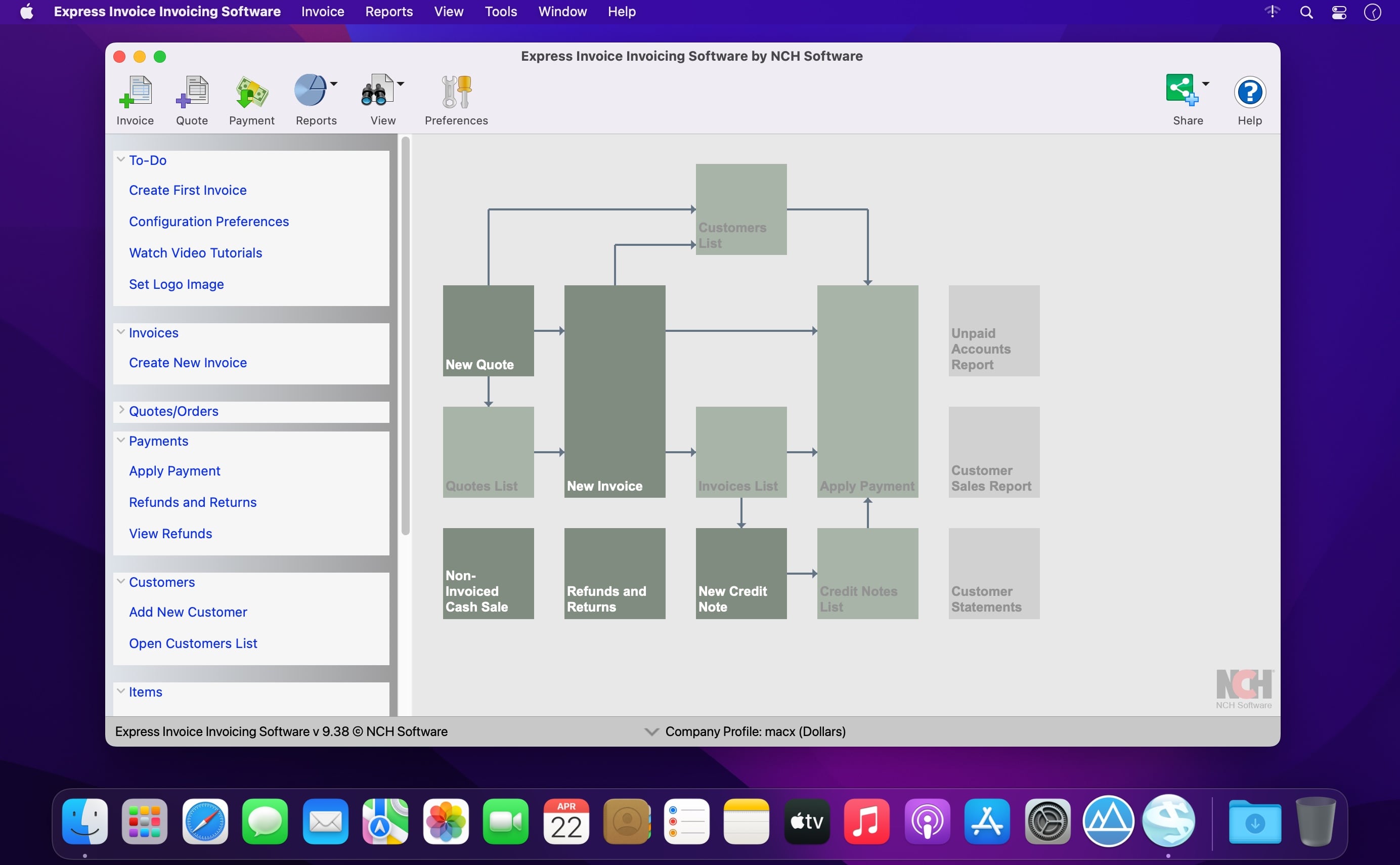Collapse the Payments section
Screen dimensions: 1400x865
click(121, 440)
